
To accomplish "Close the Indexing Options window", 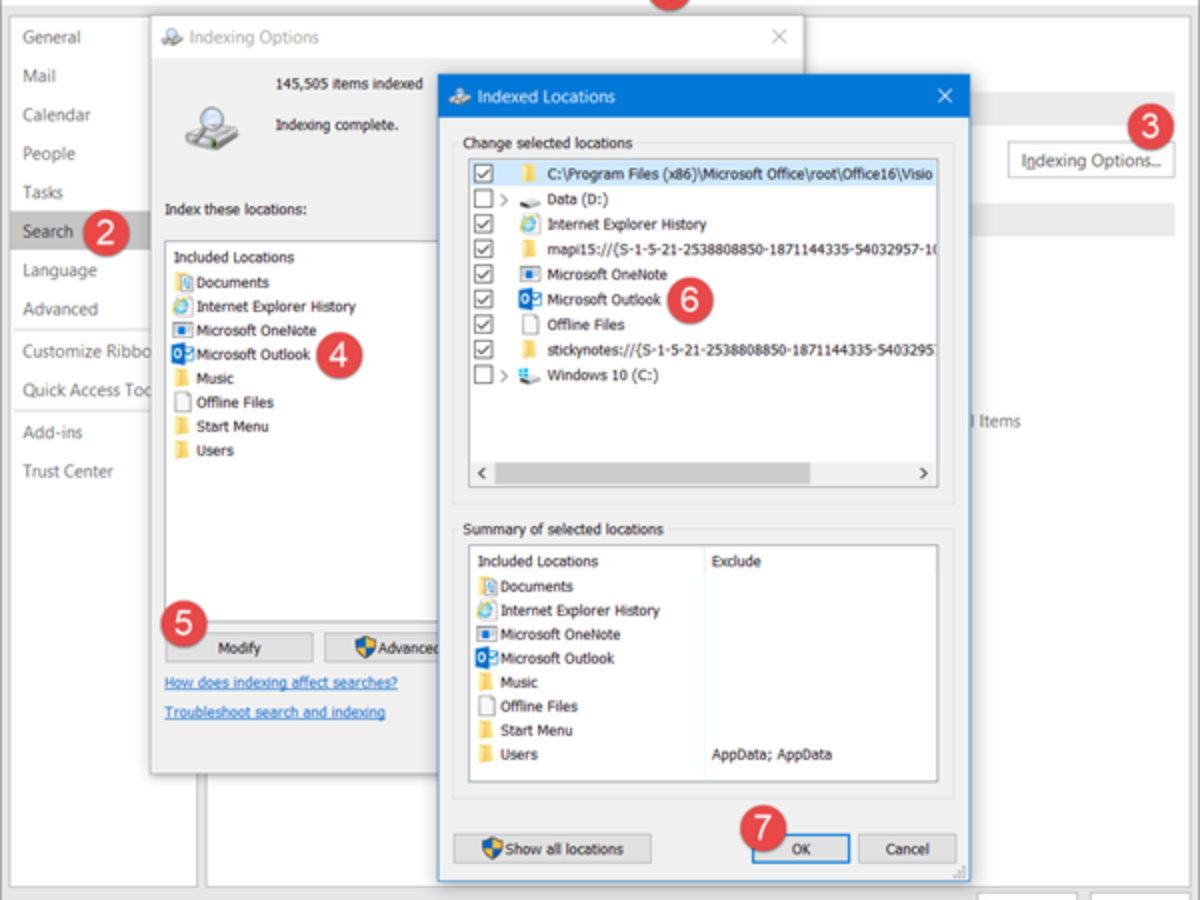I will (779, 37).
